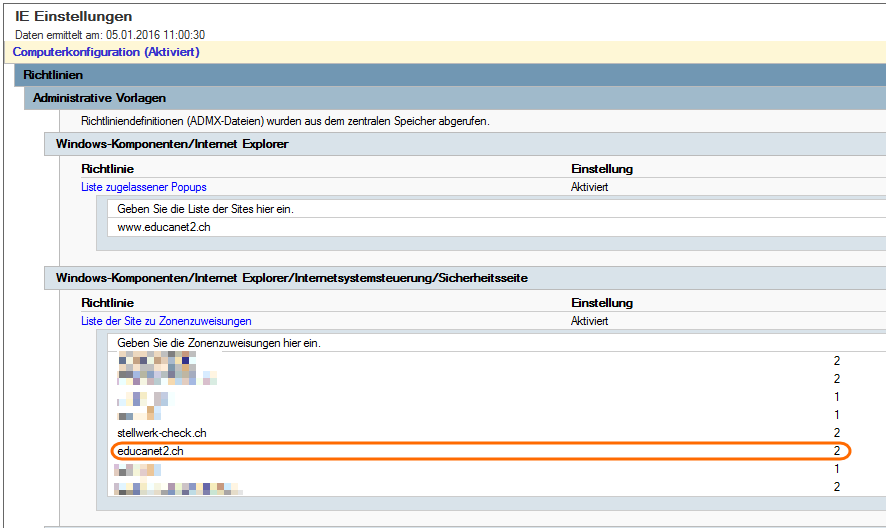
Task: Select the www.educanet2.ch popup site entry
Action: click(164, 227)
